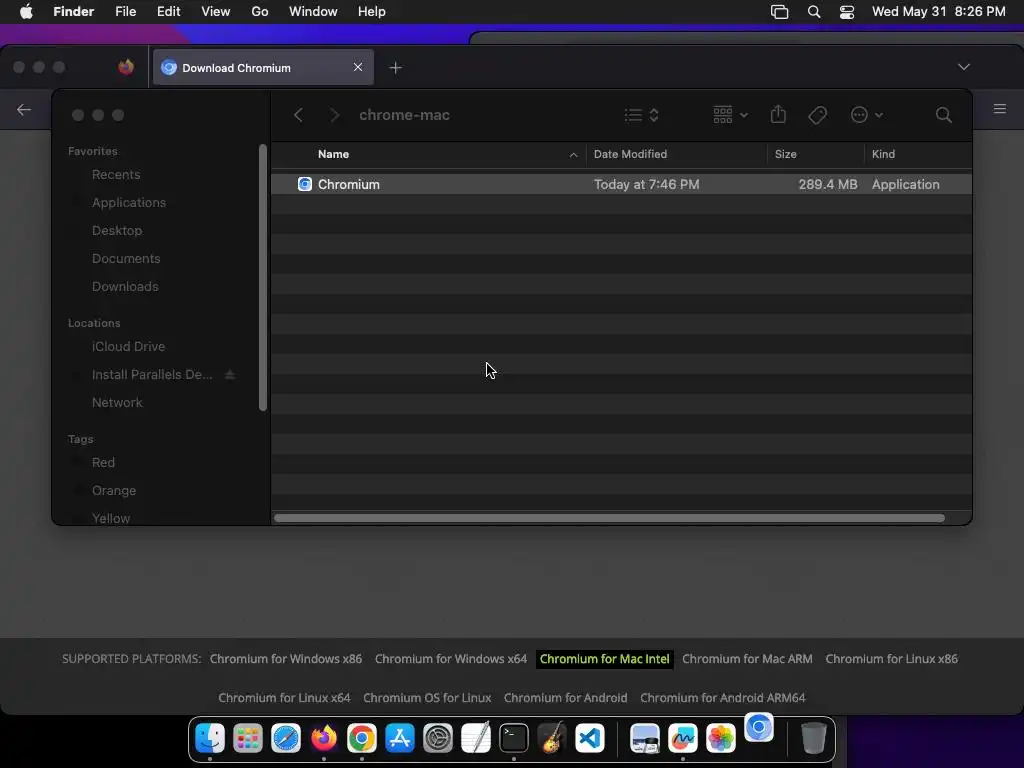
Task: Open Network location in sidebar
Action: (117, 402)
